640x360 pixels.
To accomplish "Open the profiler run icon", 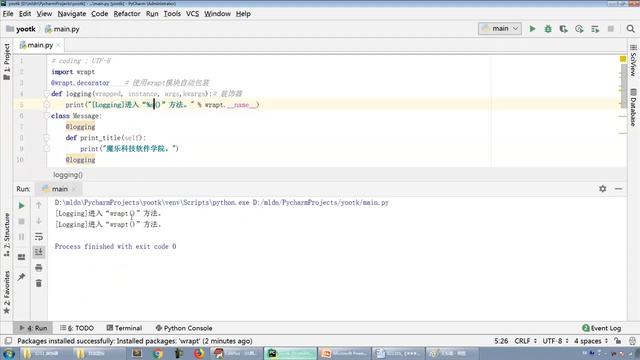I will click(579, 29).
